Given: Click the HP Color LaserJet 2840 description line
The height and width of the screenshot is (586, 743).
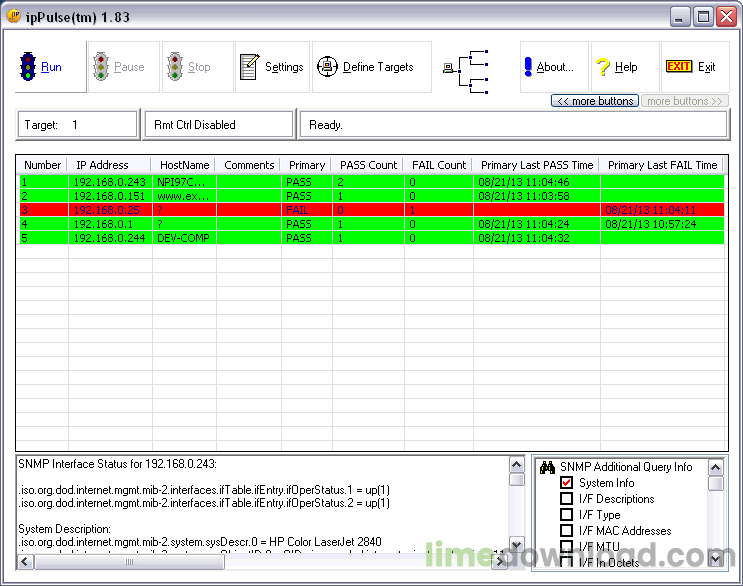Looking at the screenshot, I should coord(200,541).
